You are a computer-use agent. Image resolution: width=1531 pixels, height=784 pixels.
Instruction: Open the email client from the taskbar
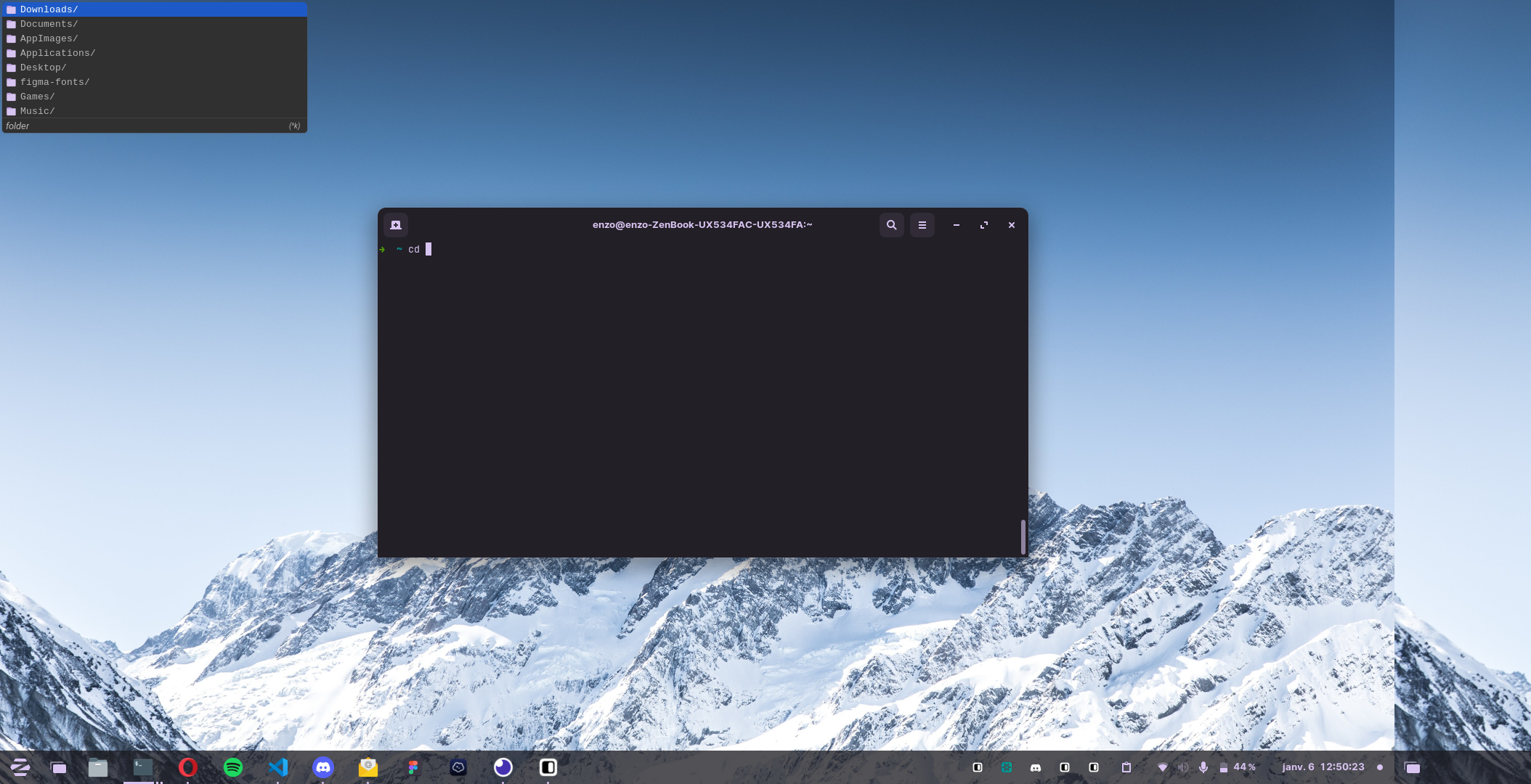point(368,767)
